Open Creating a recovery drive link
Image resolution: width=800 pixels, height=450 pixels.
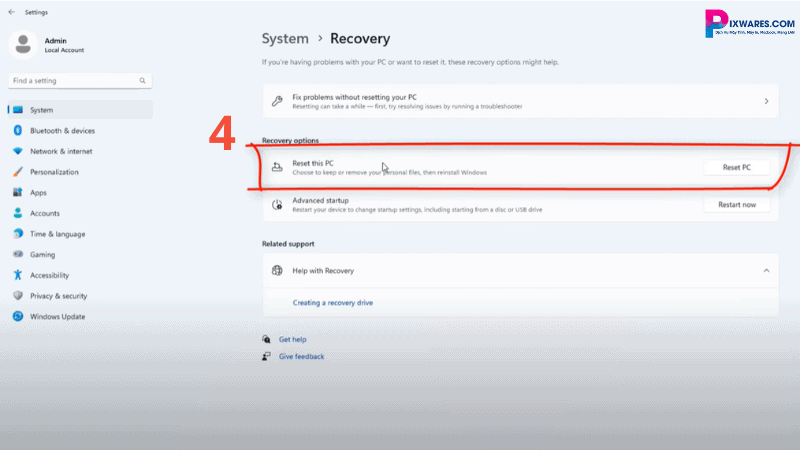[x=332, y=302]
